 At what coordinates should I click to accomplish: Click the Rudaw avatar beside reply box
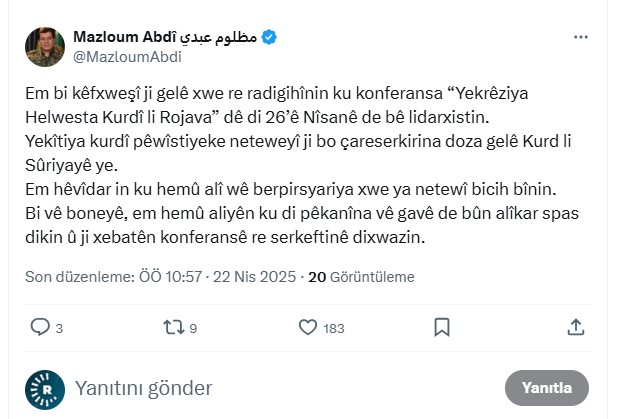(45, 388)
